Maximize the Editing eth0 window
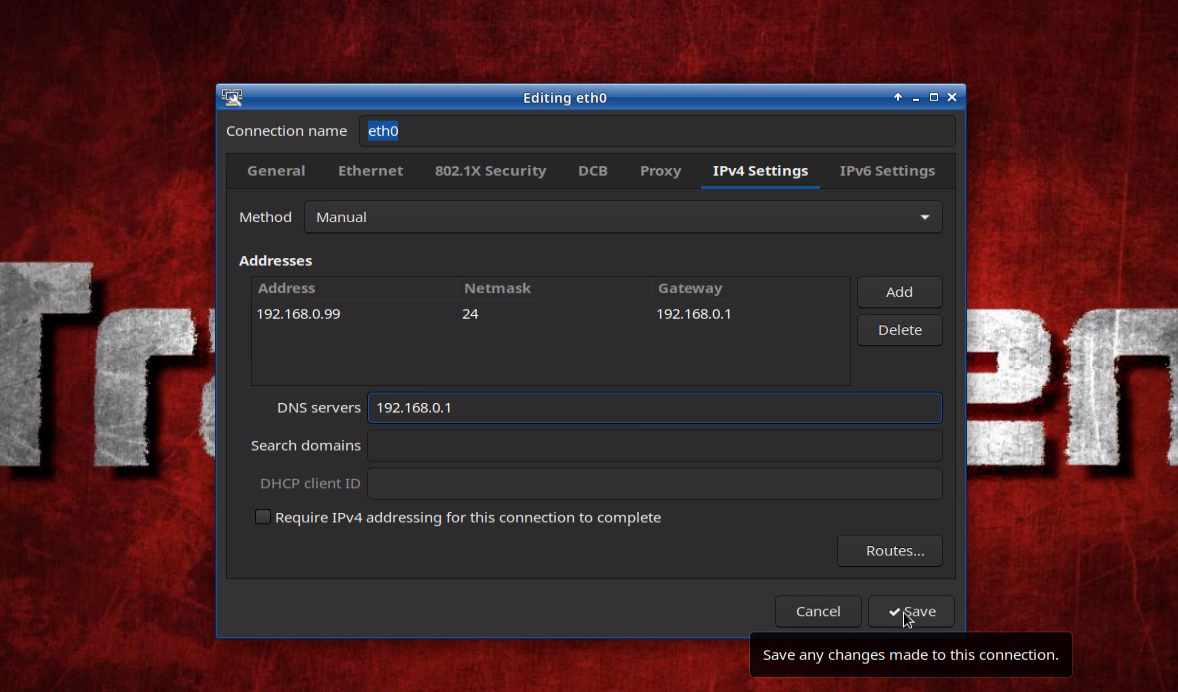This screenshot has width=1178, height=692. click(933, 98)
